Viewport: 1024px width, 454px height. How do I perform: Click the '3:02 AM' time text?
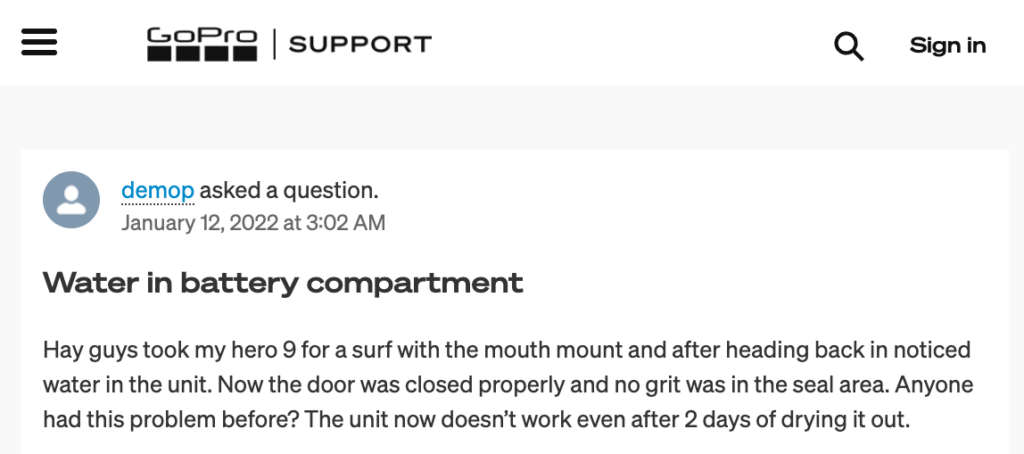coord(346,222)
